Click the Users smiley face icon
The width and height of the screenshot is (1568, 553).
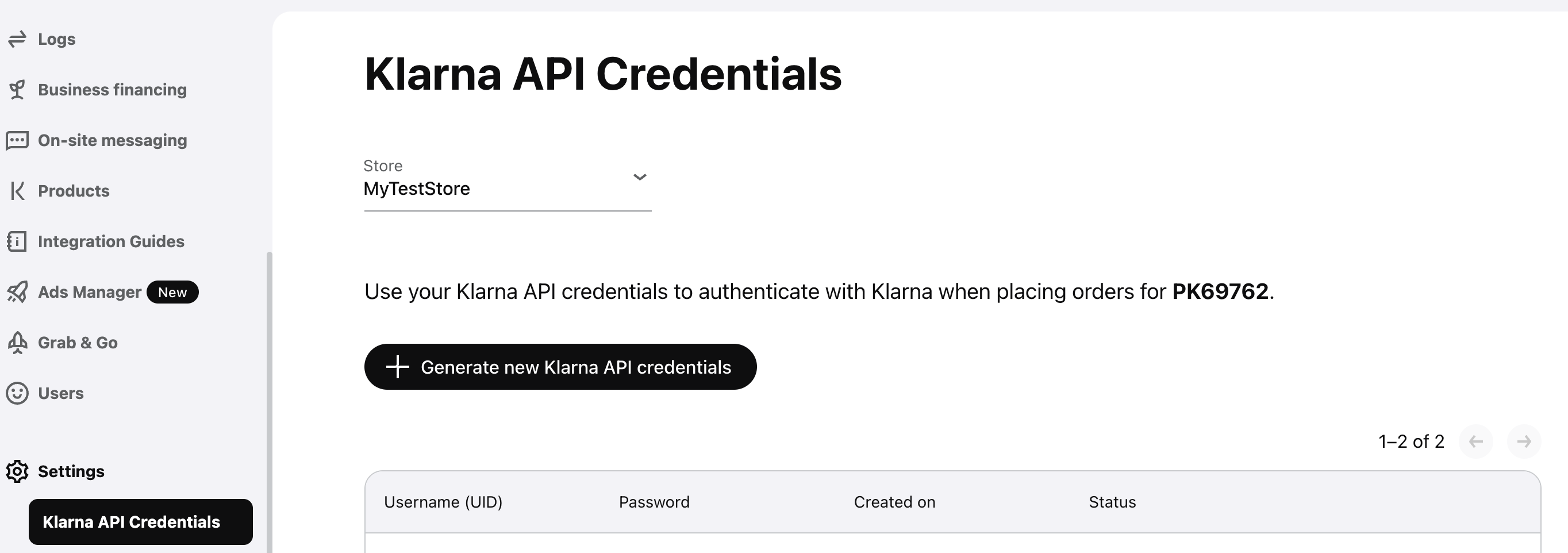[x=17, y=393]
